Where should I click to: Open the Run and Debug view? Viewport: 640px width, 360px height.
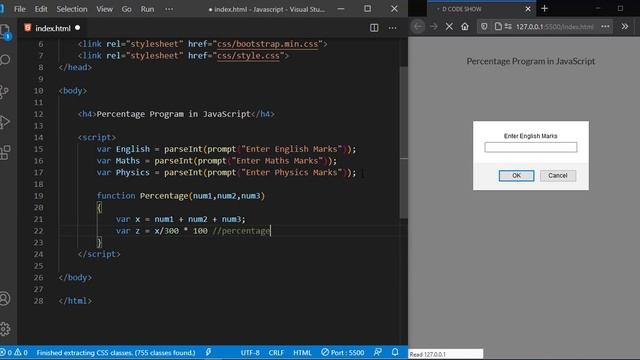(5, 122)
